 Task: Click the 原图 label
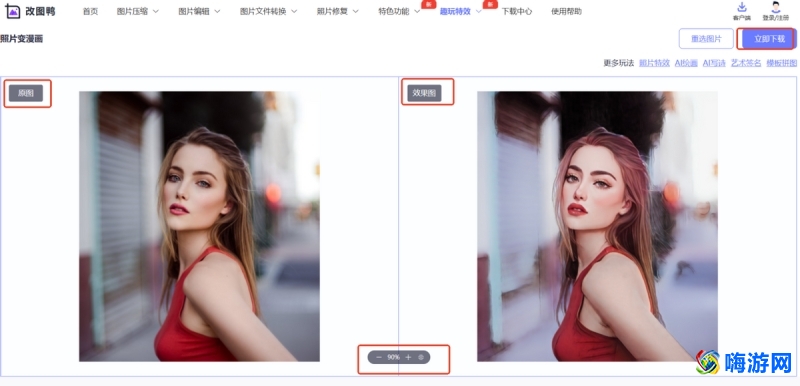pos(26,93)
